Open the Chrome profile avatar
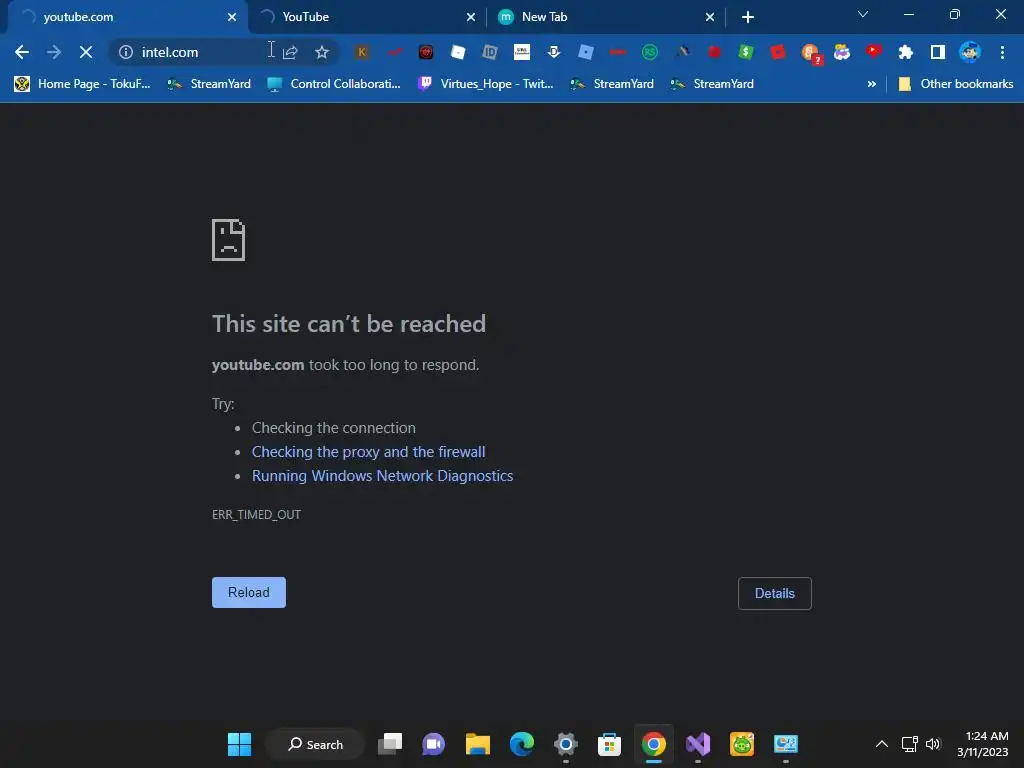This screenshot has height=768, width=1024. (970, 52)
